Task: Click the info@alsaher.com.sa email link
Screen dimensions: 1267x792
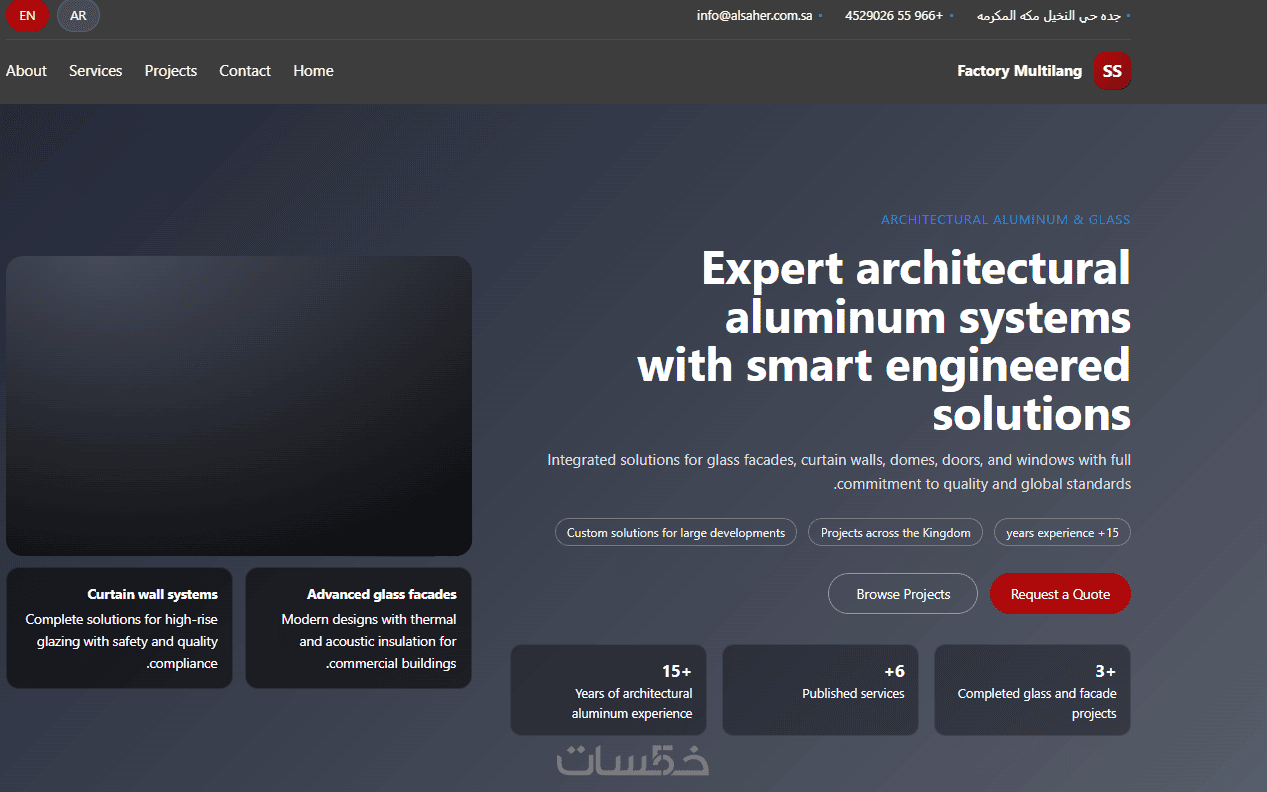Action: coord(755,16)
